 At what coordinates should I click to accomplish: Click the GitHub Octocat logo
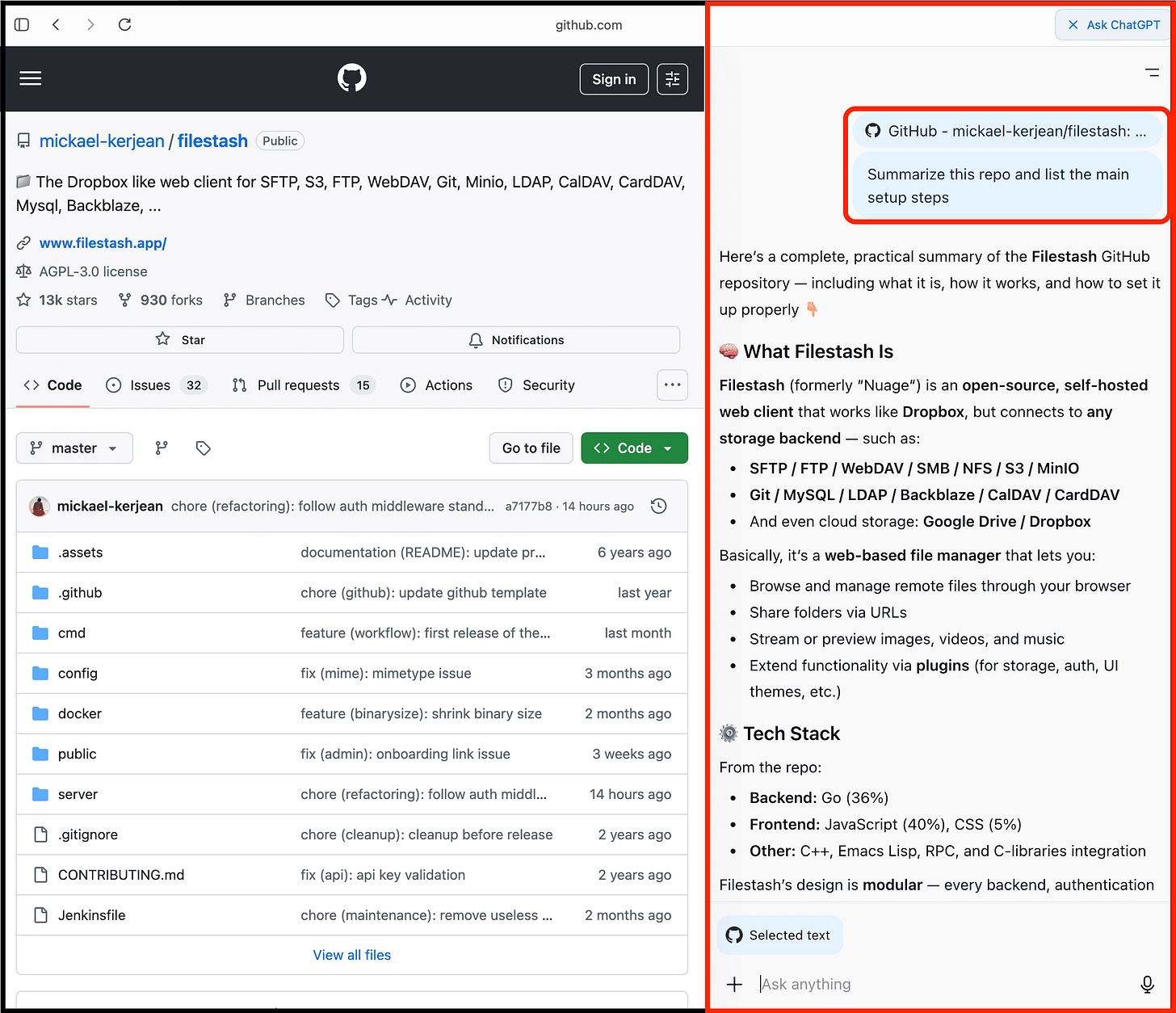[x=351, y=78]
